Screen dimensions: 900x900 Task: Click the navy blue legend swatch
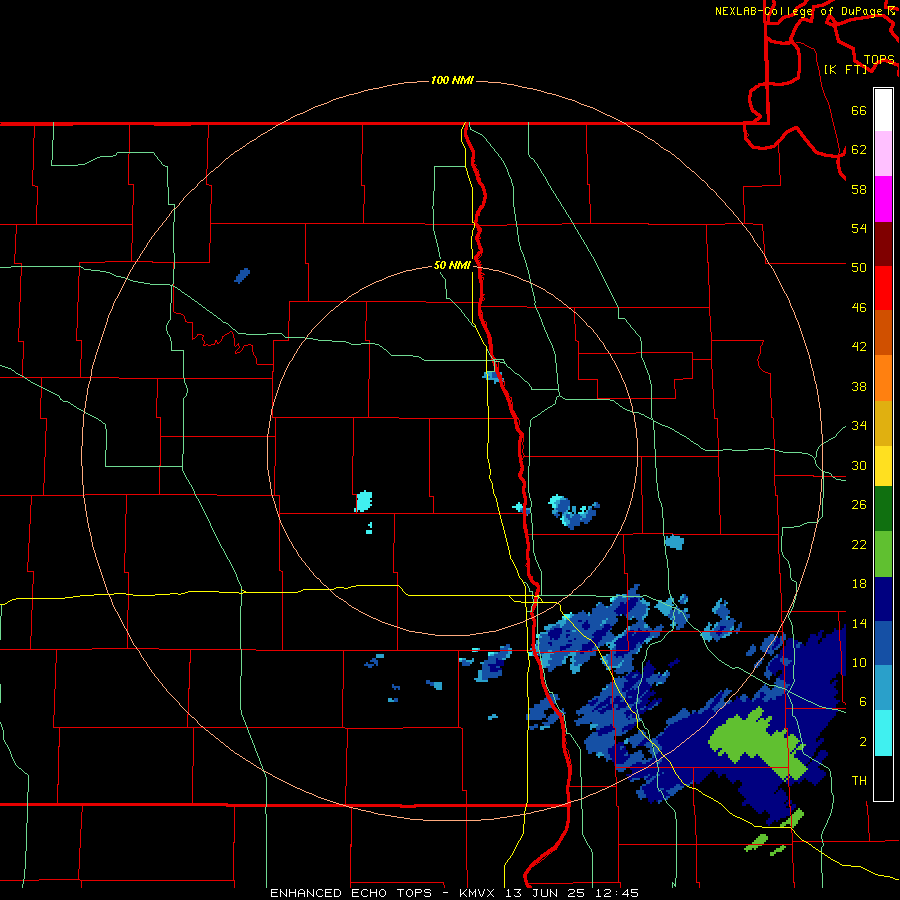(883, 599)
